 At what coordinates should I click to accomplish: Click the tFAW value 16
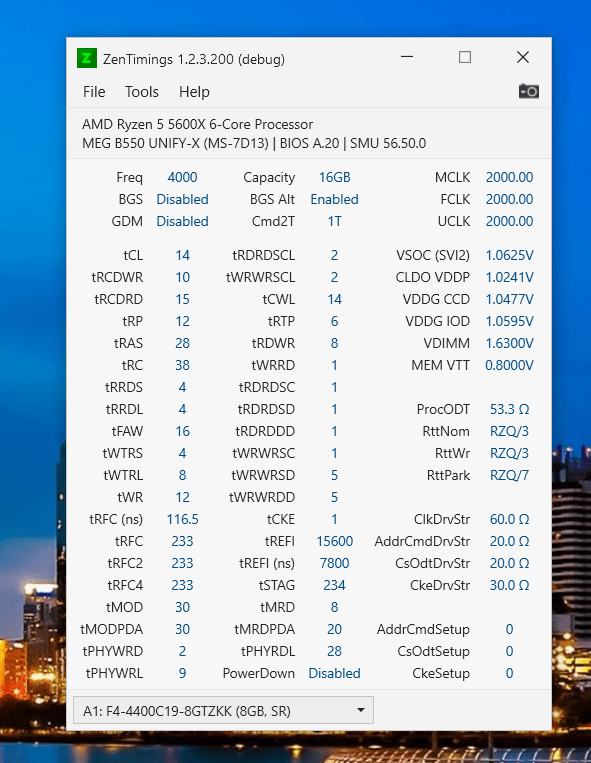click(182, 431)
